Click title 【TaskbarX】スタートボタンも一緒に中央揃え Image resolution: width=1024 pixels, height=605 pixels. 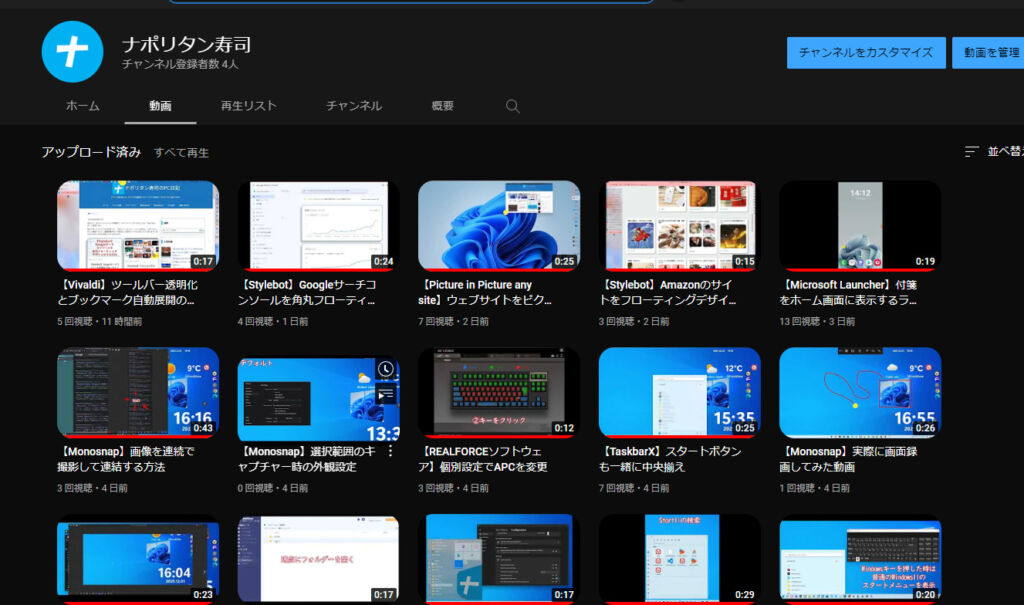[670, 459]
